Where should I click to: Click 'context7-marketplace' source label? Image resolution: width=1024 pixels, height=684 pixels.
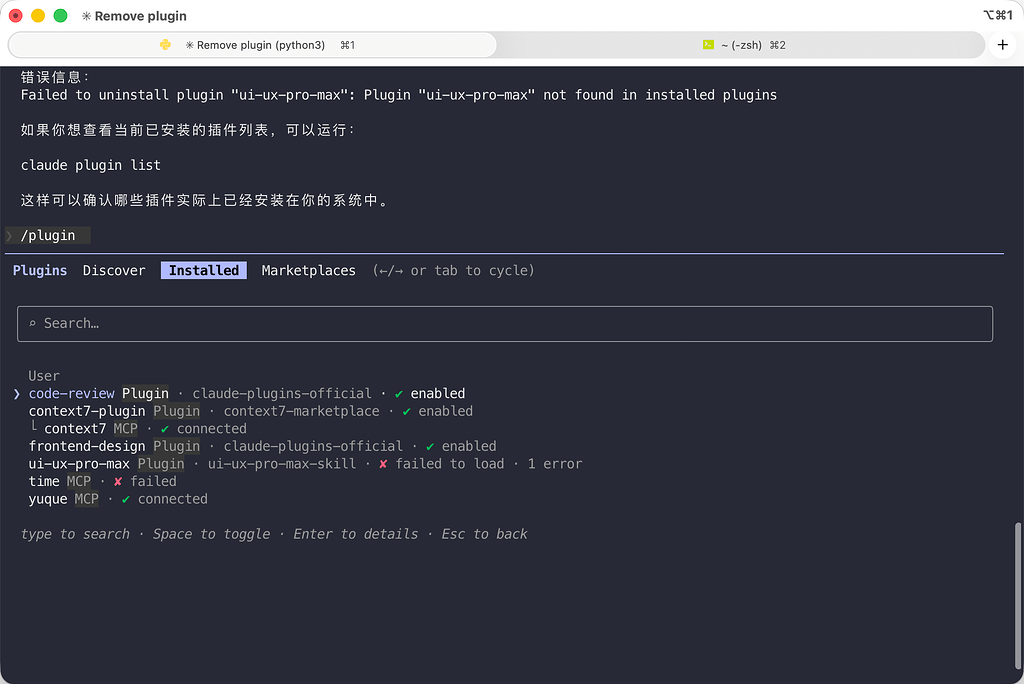click(302, 411)
